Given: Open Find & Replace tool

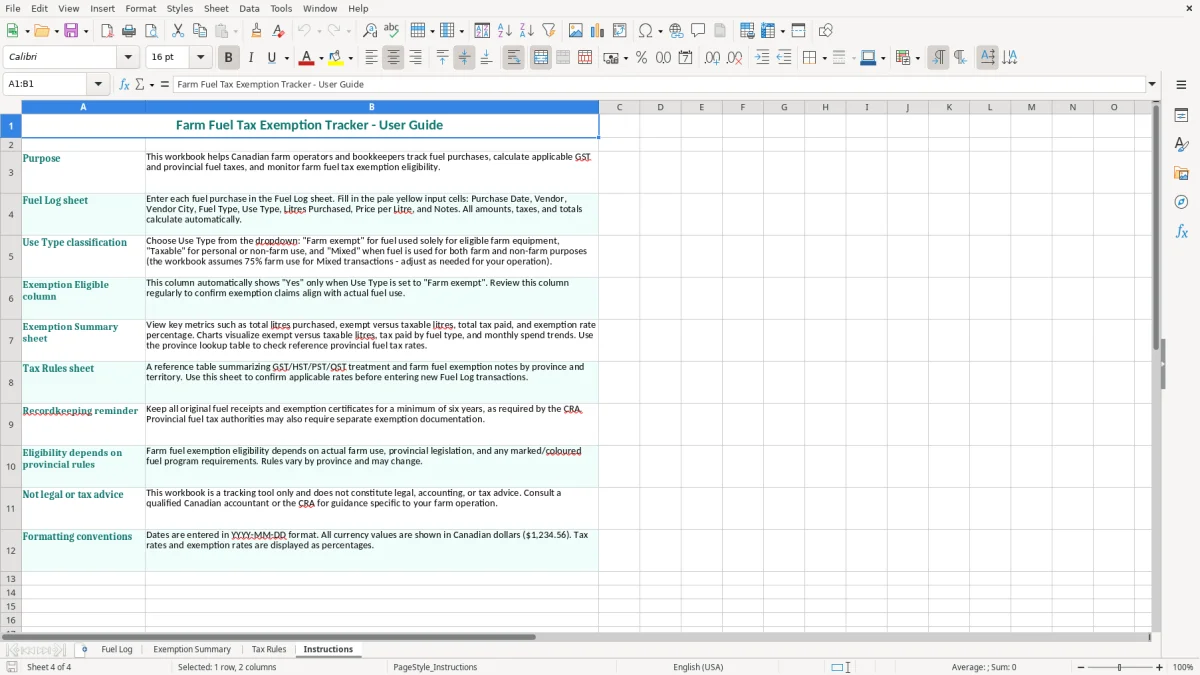Looking at the screenshot, I should pyautogui.click(x=370, y=31).
